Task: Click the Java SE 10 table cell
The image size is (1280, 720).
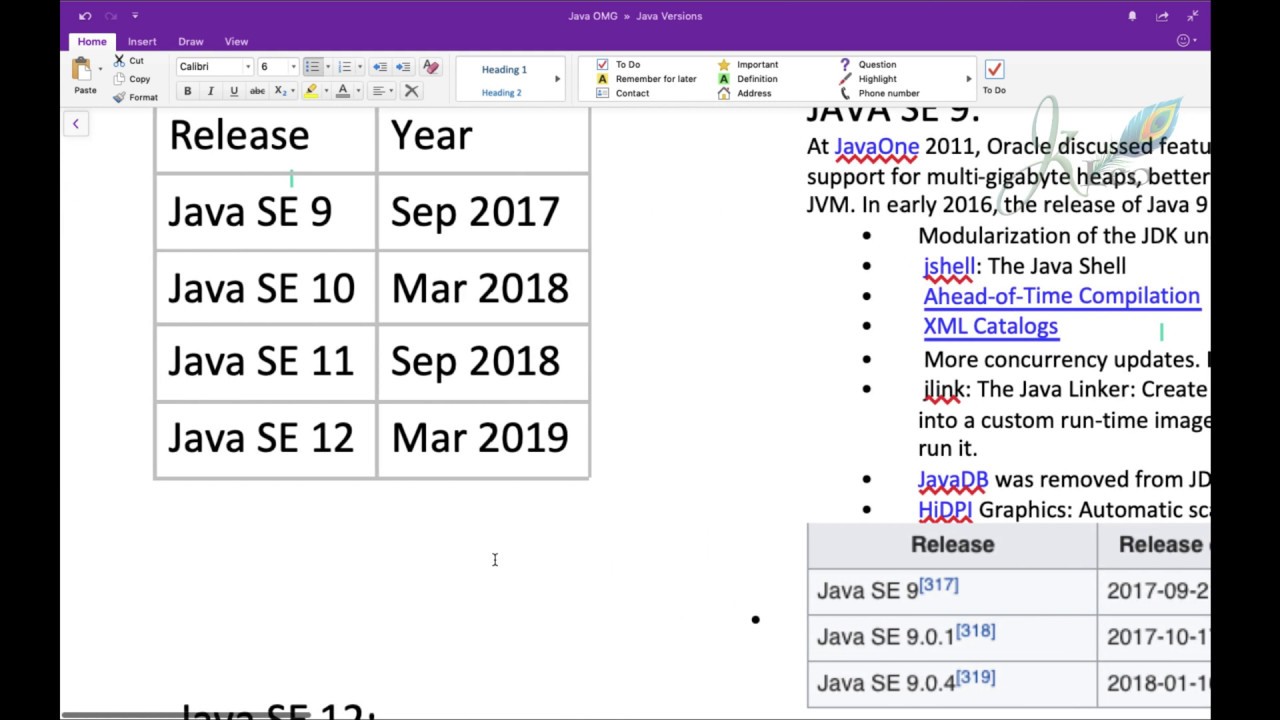Action: (x=265, y=288)
